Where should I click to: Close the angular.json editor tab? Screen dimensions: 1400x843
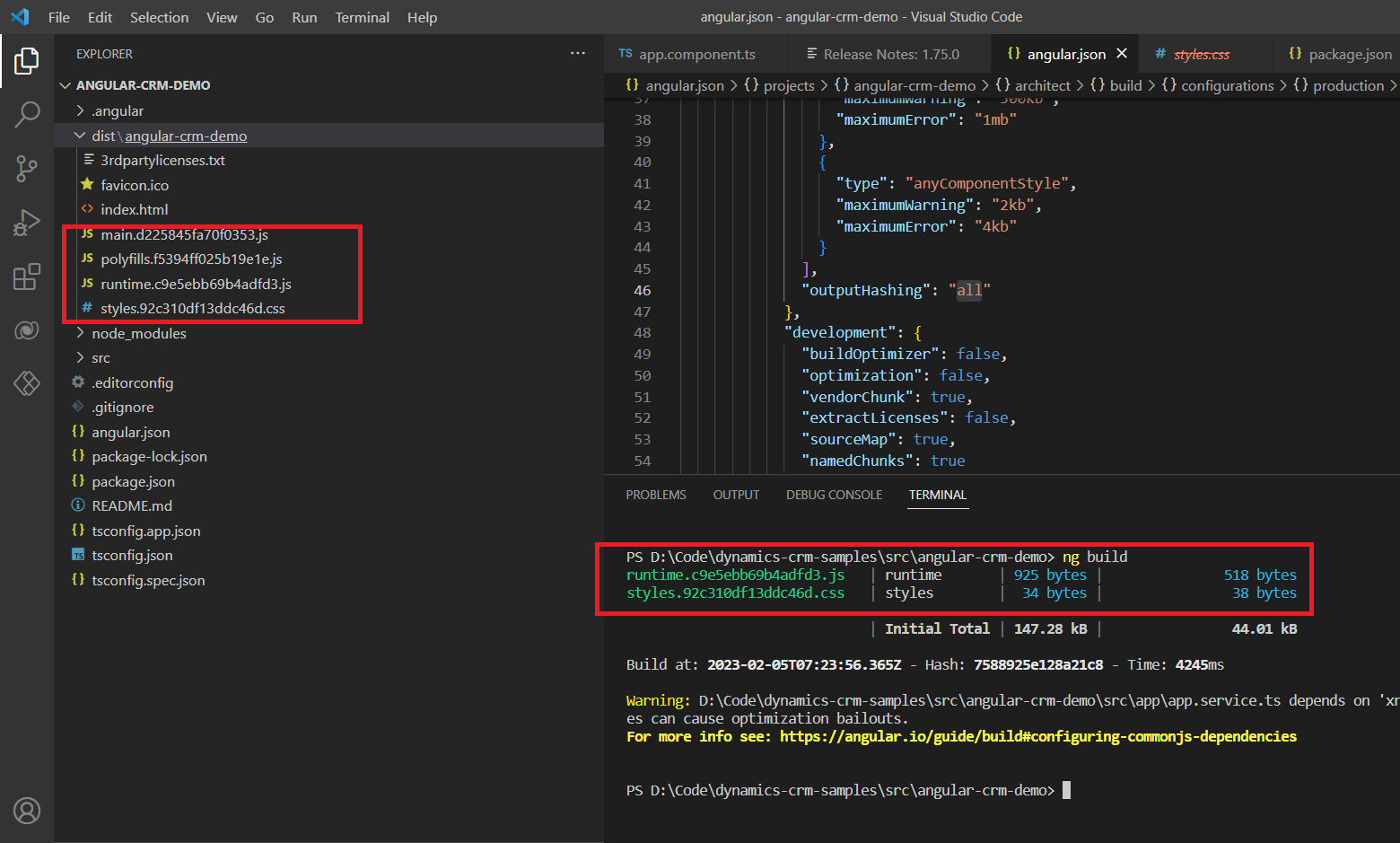[x=1122, y=54]
